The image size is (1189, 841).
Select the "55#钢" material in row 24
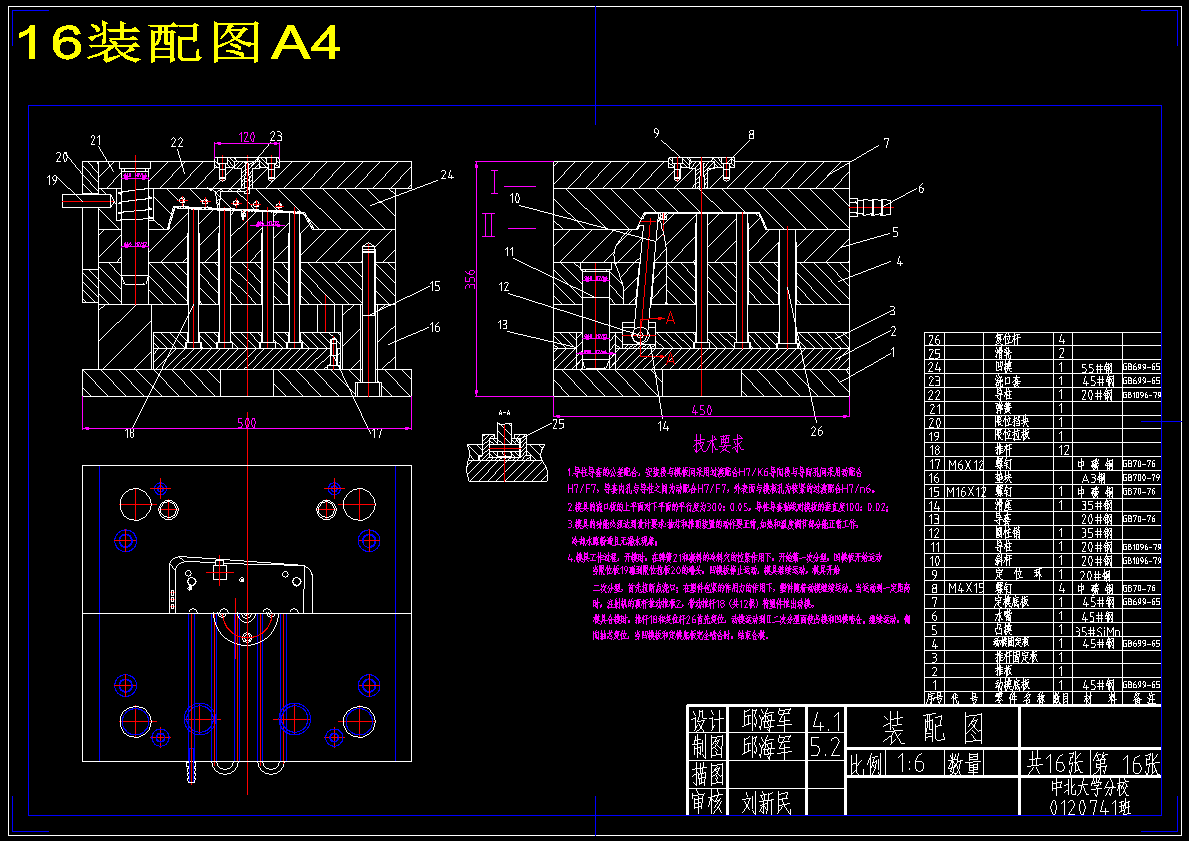[x=1098, y=367]
